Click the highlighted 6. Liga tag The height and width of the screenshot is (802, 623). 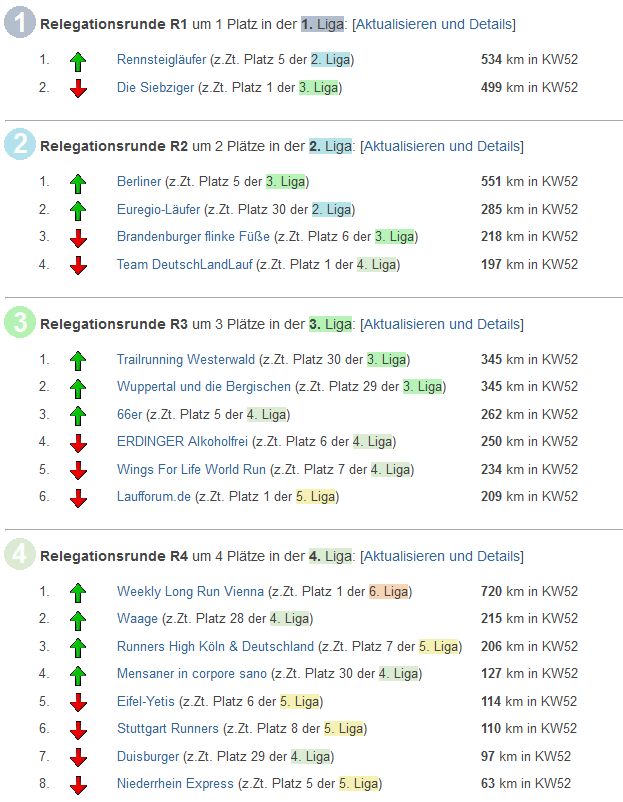(388, 591)
